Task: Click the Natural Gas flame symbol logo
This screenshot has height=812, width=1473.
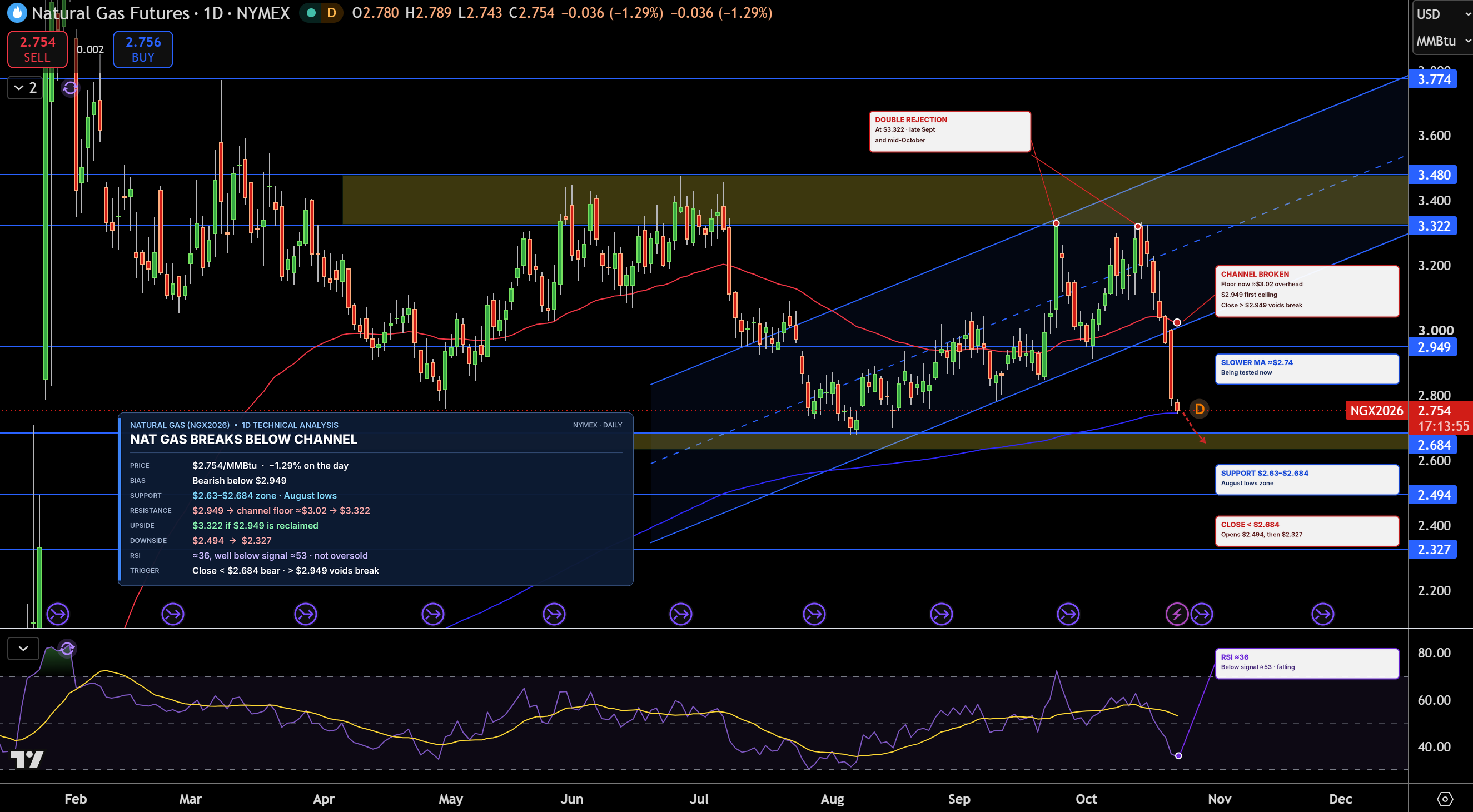Action: click(x=17, y=13)
